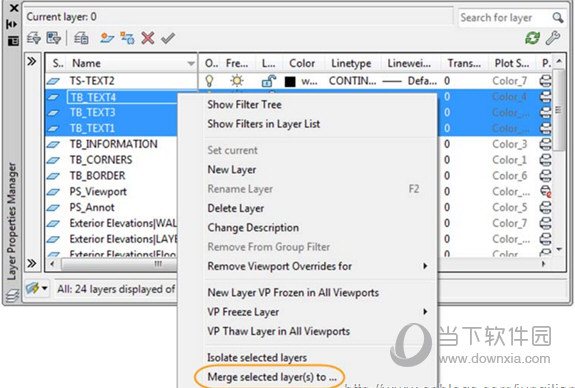
Task: Expand the filter tree with top chevron
Action: [x=32, y=61]
